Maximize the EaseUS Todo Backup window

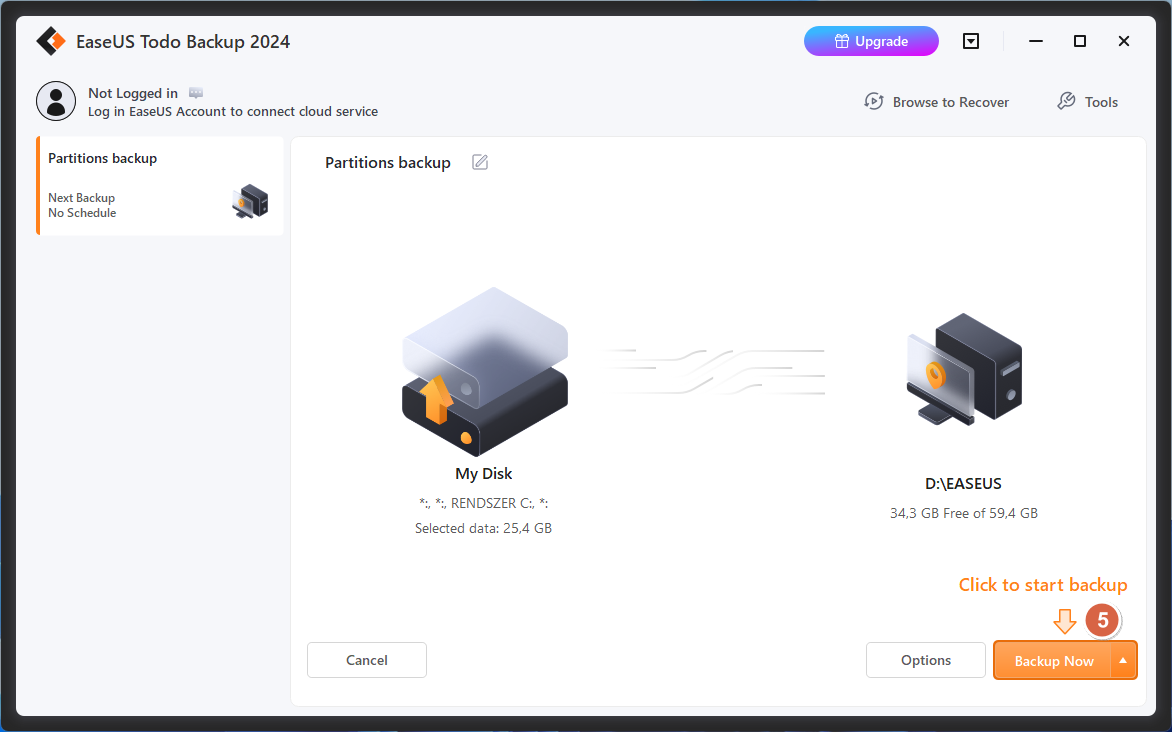point(1079,41)
